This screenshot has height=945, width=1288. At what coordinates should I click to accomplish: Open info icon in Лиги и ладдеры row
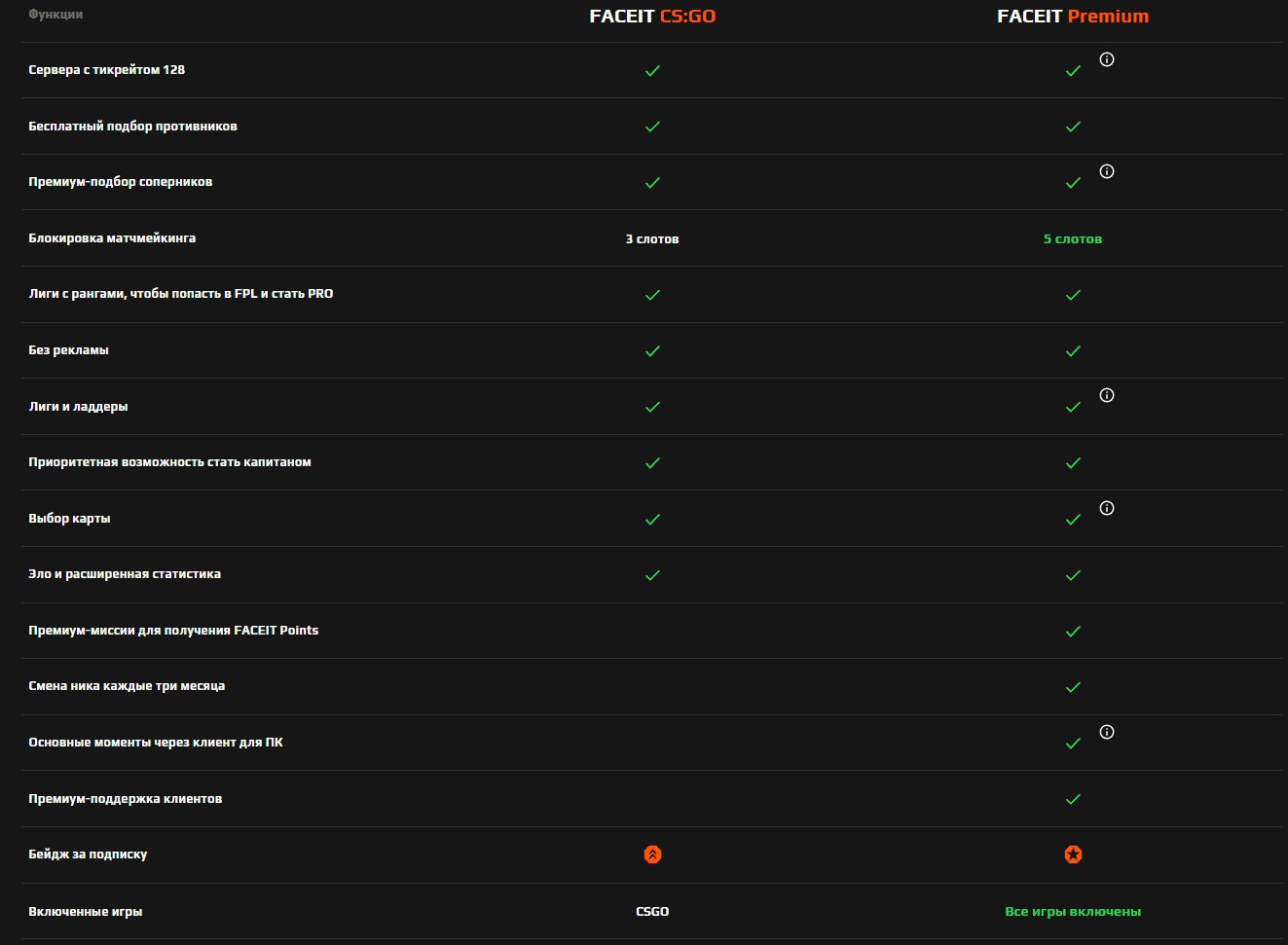[x=1106, y=395]
